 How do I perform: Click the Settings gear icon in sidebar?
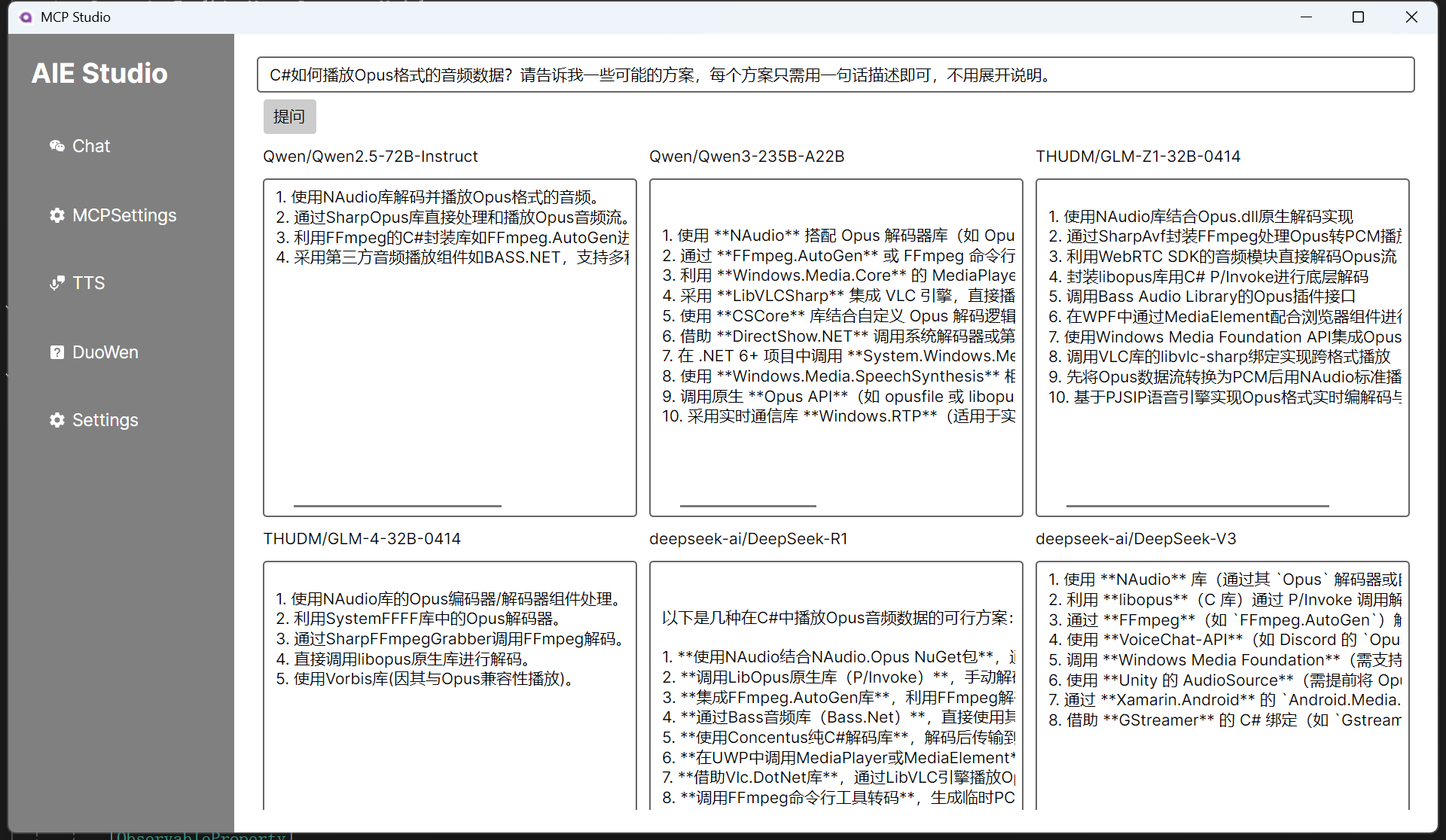coord(56,420)
